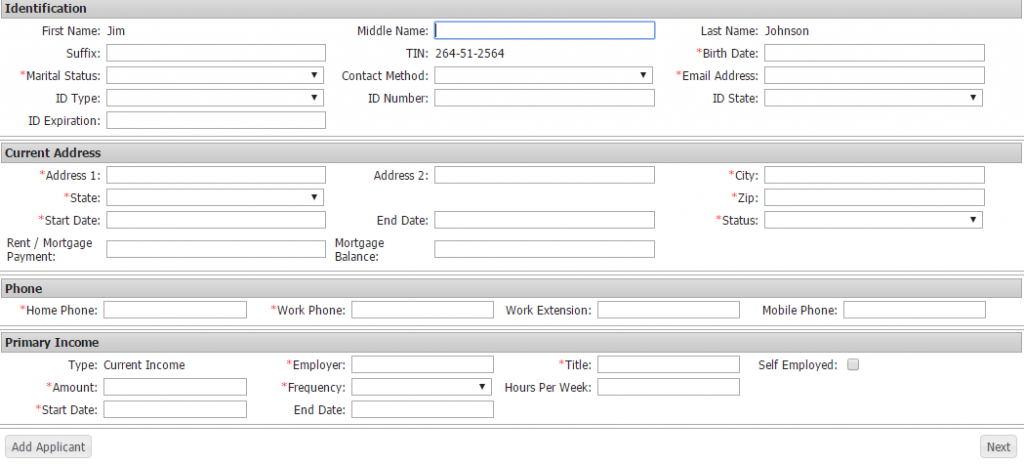Focus the Home Phone field
1024x464 pixels.
175,310
